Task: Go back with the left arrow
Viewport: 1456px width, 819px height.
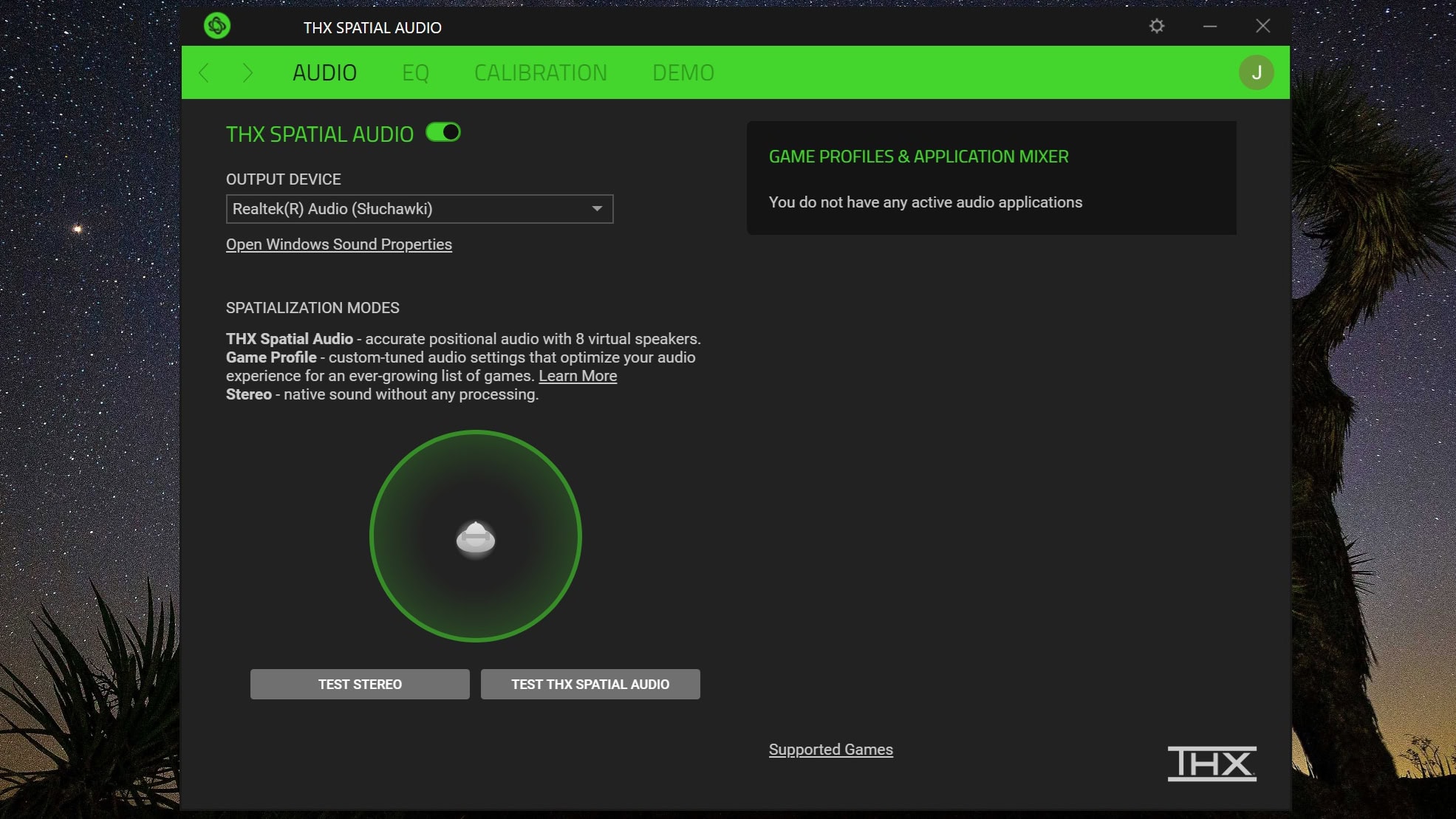Action: (204, 72)
